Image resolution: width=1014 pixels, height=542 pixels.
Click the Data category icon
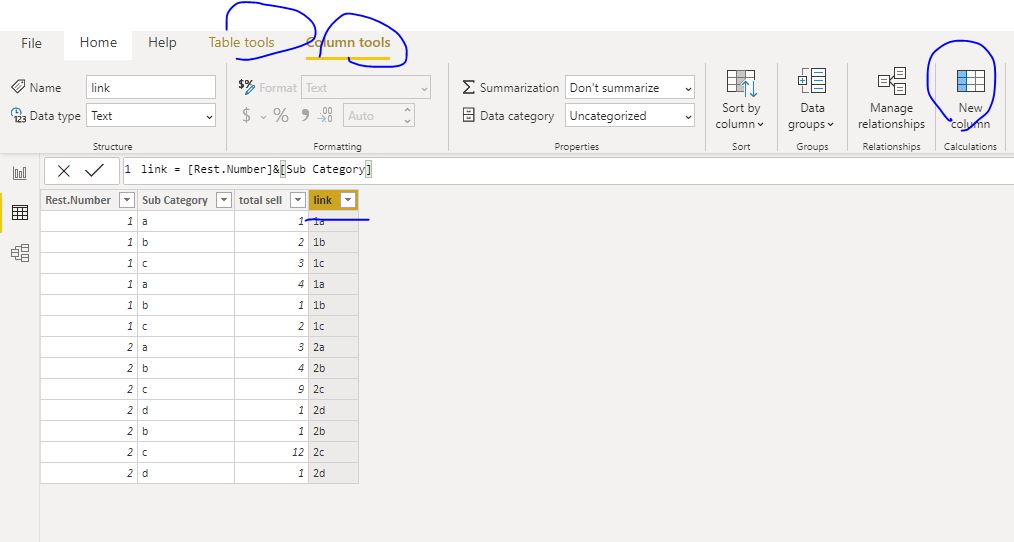click(468, 115)
